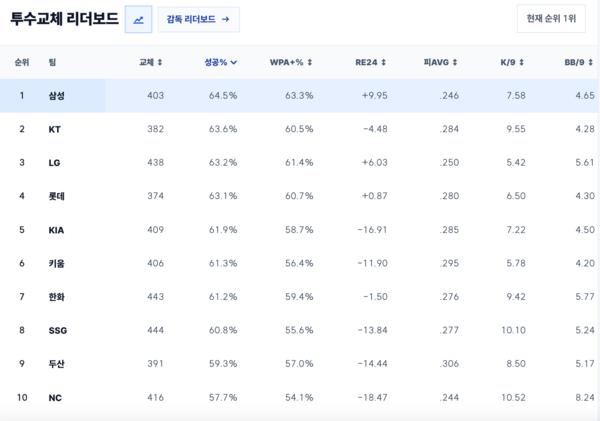This screenshot has width=600, height=421.
Task: Select the 한화 team name
Action: click(57, 297)
